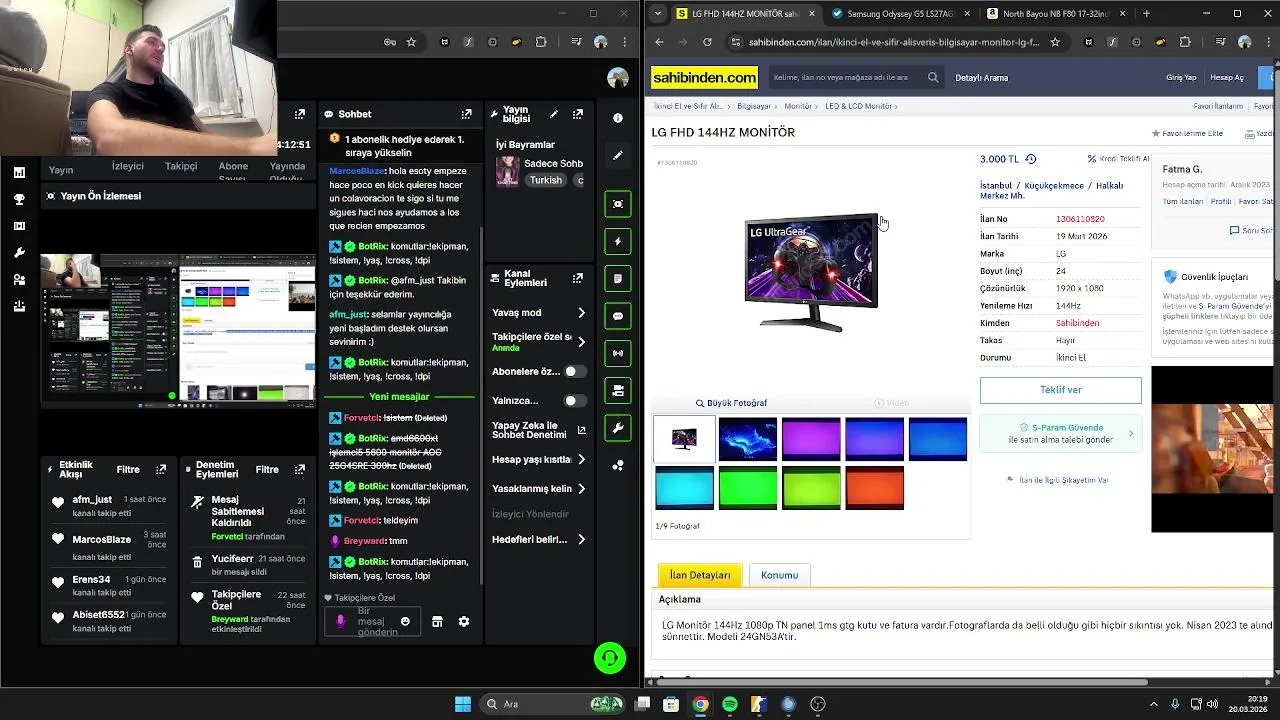Pop out the Etkinlik Akışı panel
The image size is (1280, 720).
click(x=161, y=469)
